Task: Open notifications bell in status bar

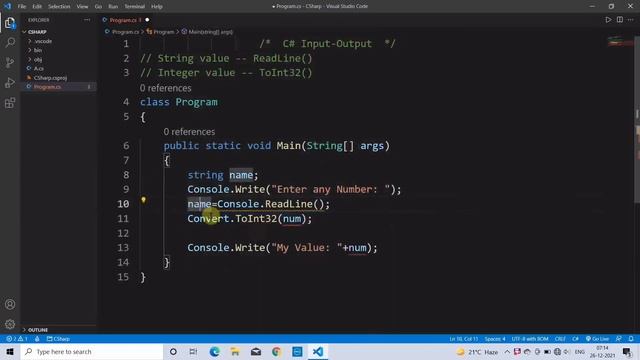Action: pos(631,339)
